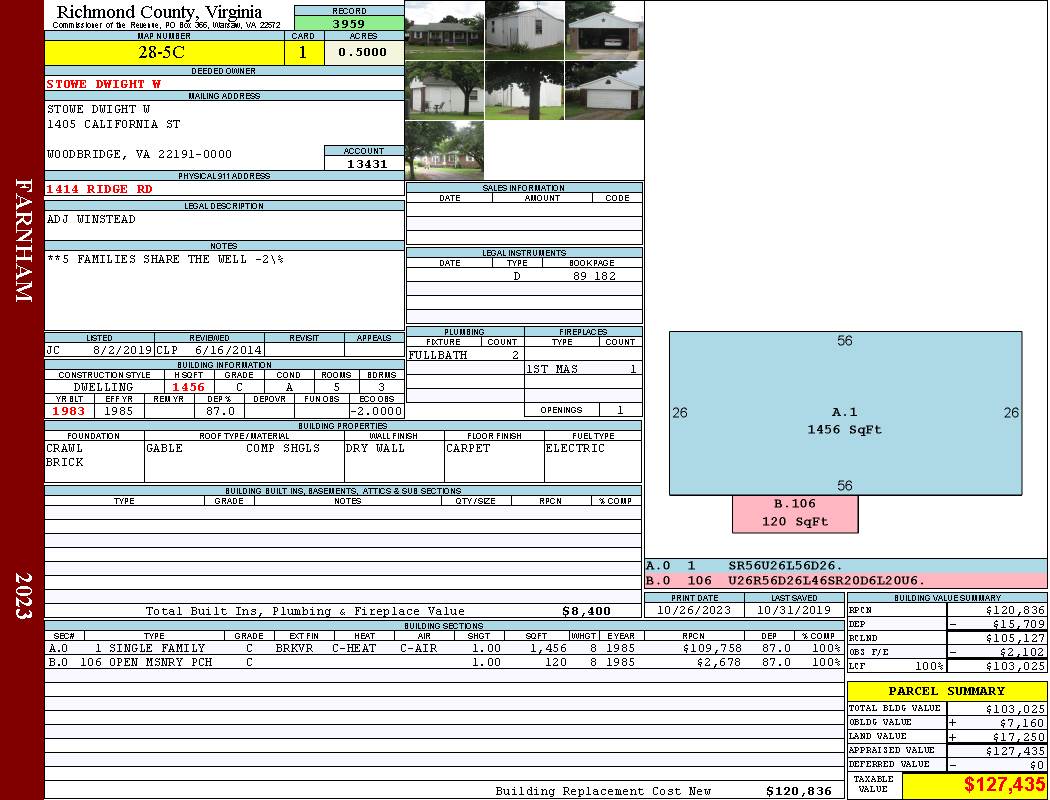Click the pink B.0 sketch vector code line
The image size is (1050, 800).
pyautogui.click(x=845, y=580)
